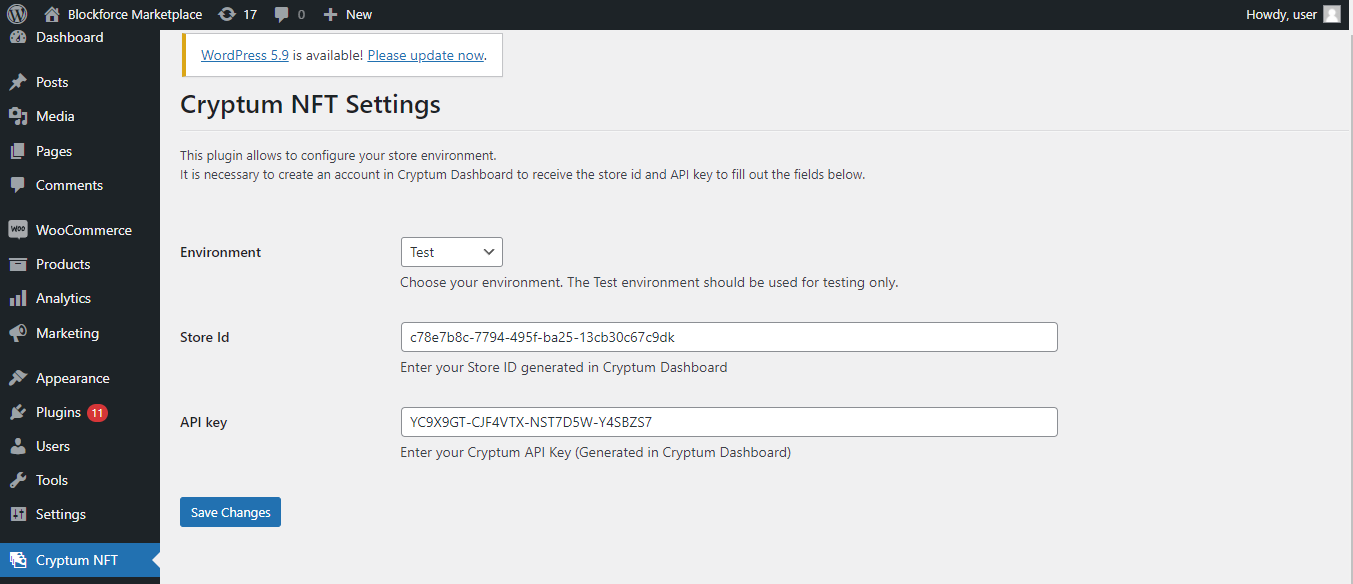Open the Plugins menu with 11 updates
1353x584 pixels.
(58, 412)
